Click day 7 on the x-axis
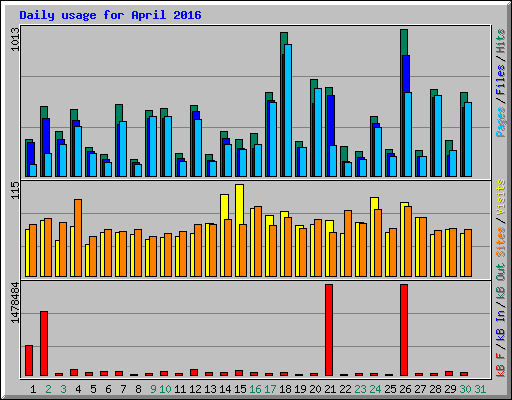The width and height of the screenshot is (512, 400). pos(123,389)
